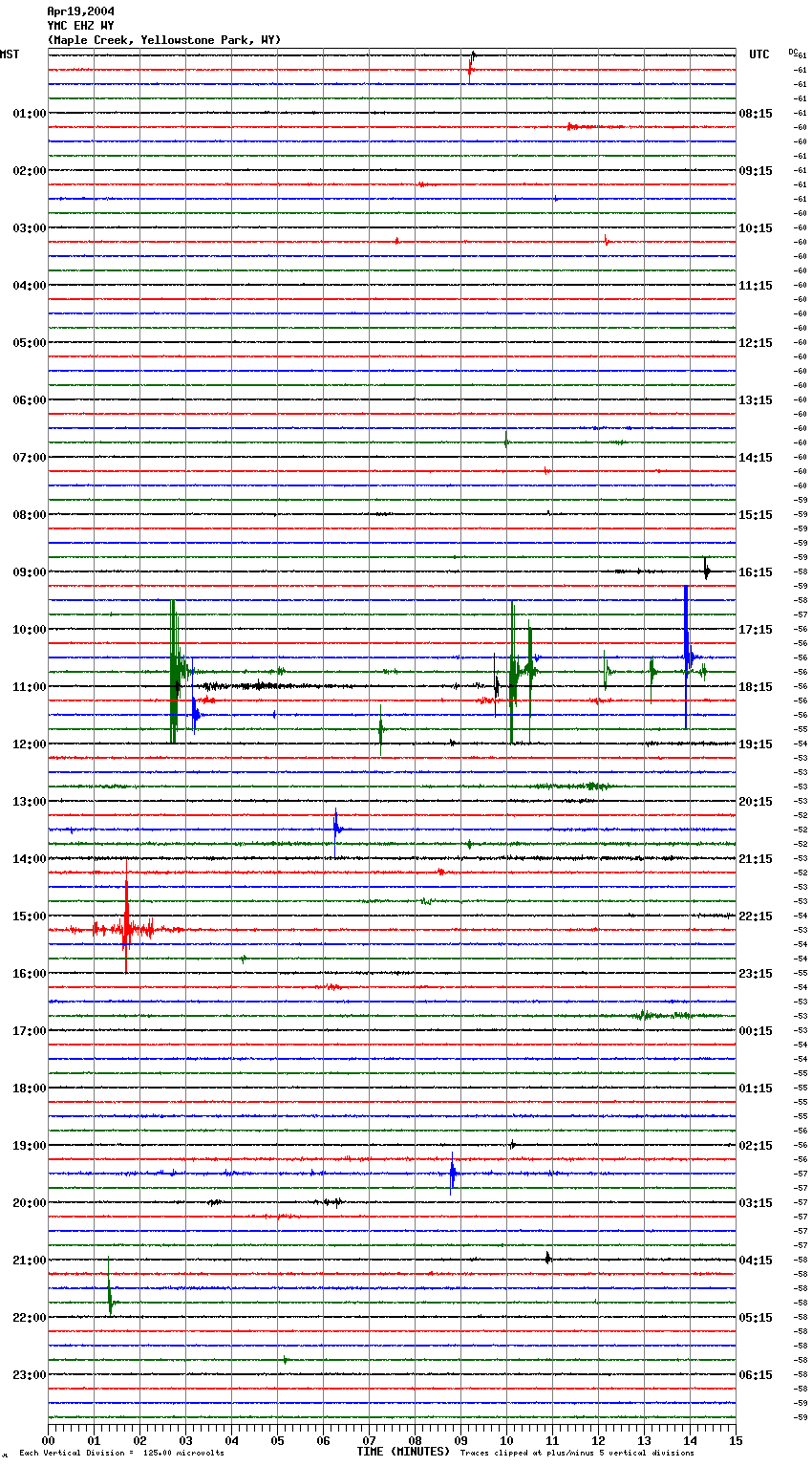Screen dimensions: 812x1466
Task: Click the station code 'YMC EHZ WY'
Action: point(80,26)
